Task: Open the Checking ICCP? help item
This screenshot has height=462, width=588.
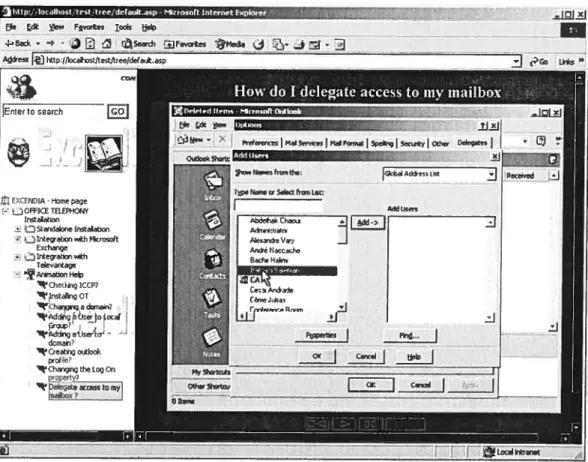Action: tap(74, 285)
